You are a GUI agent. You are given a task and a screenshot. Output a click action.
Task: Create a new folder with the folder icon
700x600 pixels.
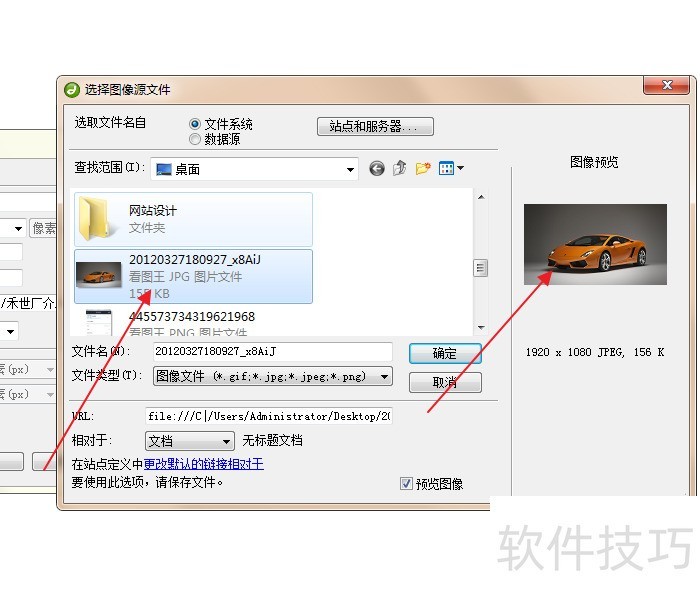point(423,168)
